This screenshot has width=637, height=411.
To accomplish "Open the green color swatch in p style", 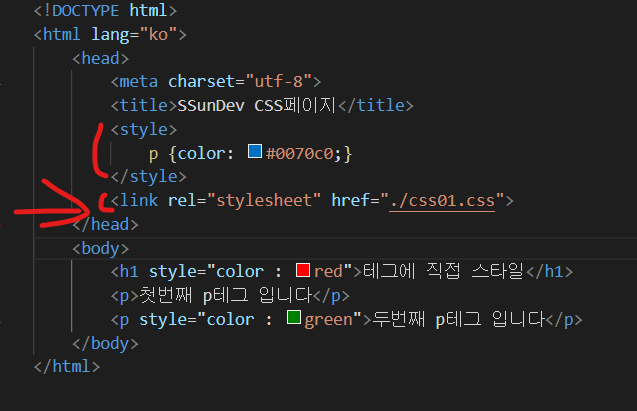I will pos(293,317).
